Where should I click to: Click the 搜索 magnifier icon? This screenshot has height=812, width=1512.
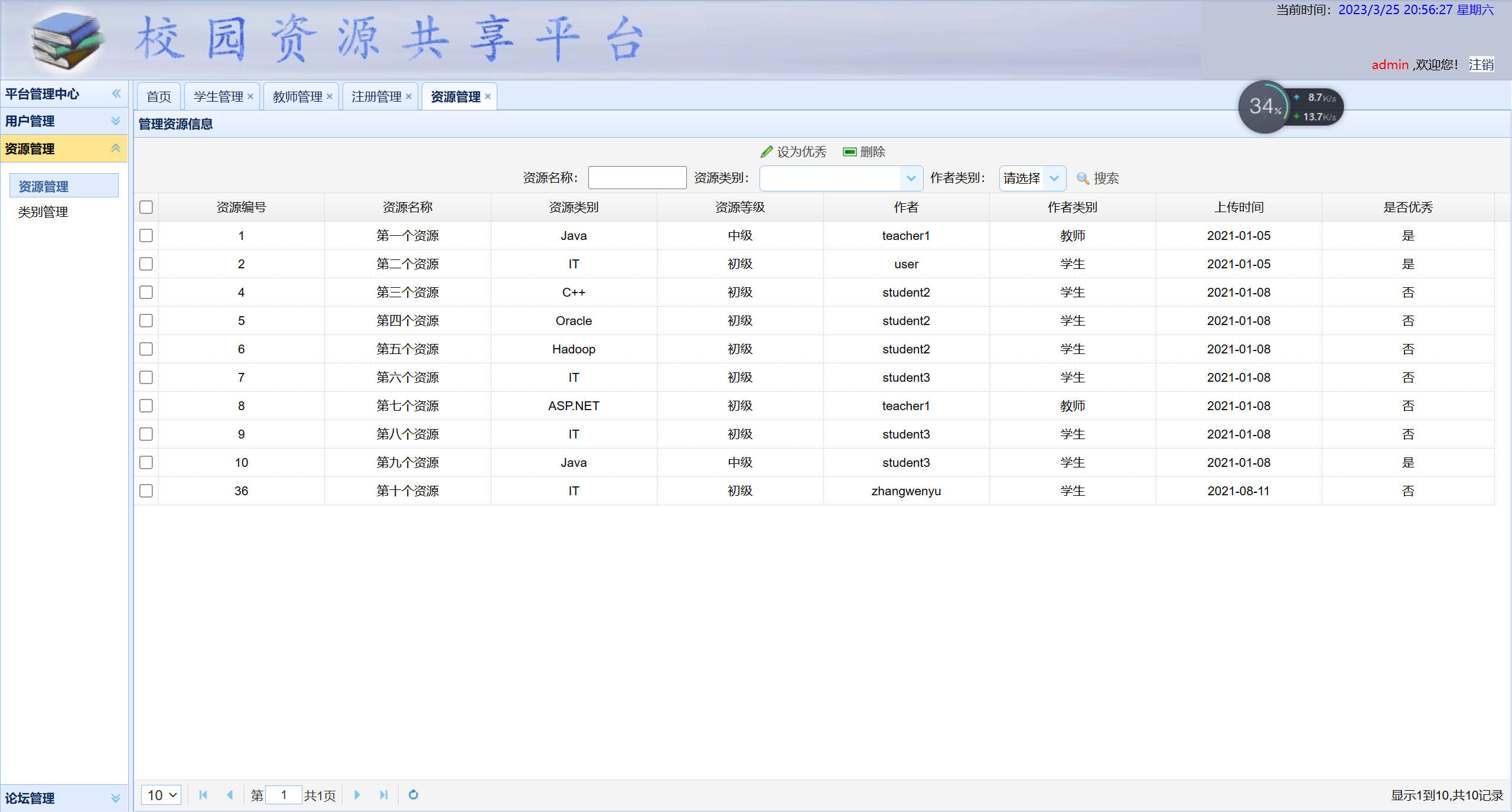(1083, 178)
